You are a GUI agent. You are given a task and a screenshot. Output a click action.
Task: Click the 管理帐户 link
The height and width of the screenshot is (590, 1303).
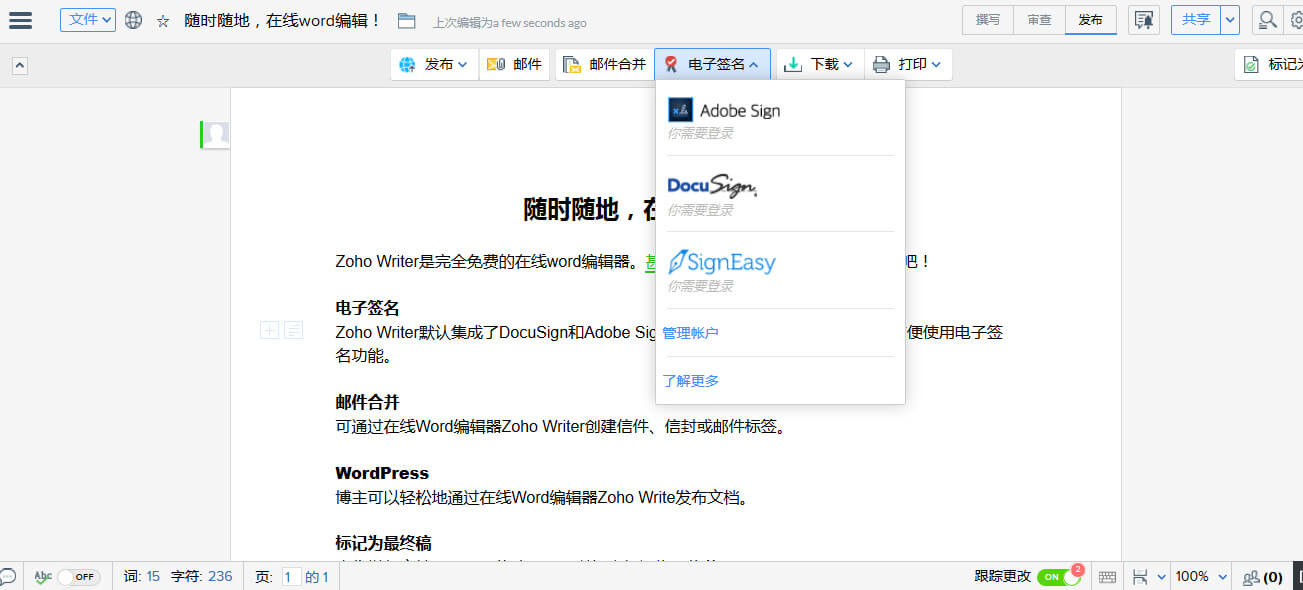point(690,333)
